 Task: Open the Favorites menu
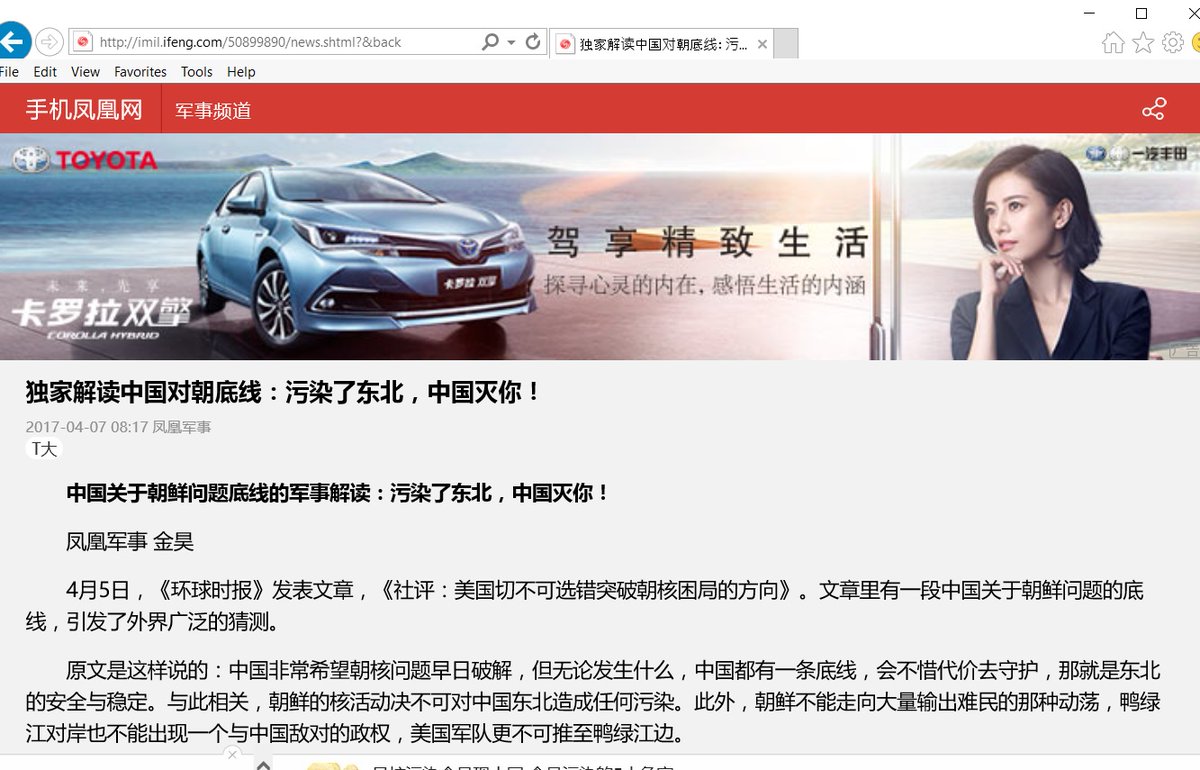pos(140,71)
